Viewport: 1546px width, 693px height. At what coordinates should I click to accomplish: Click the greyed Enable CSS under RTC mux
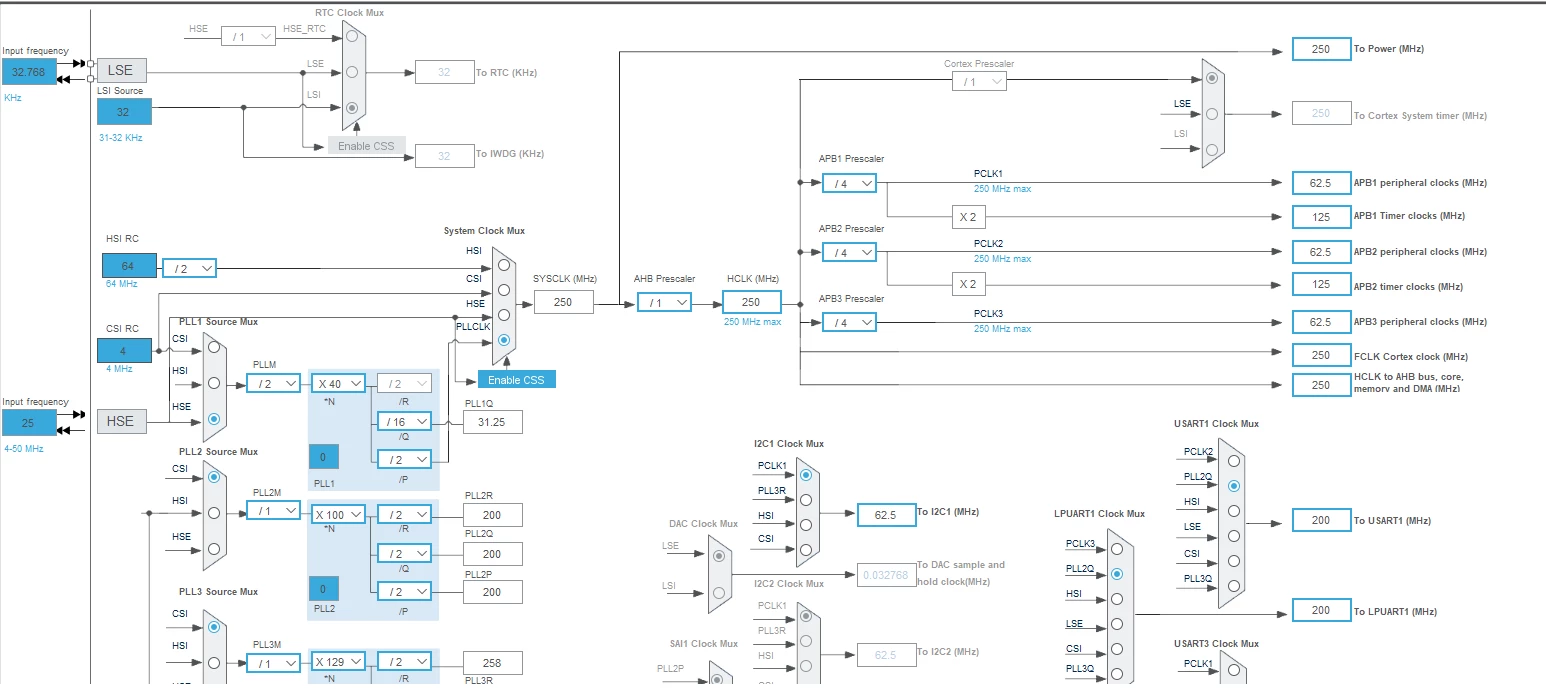click(x=367, y=146)
